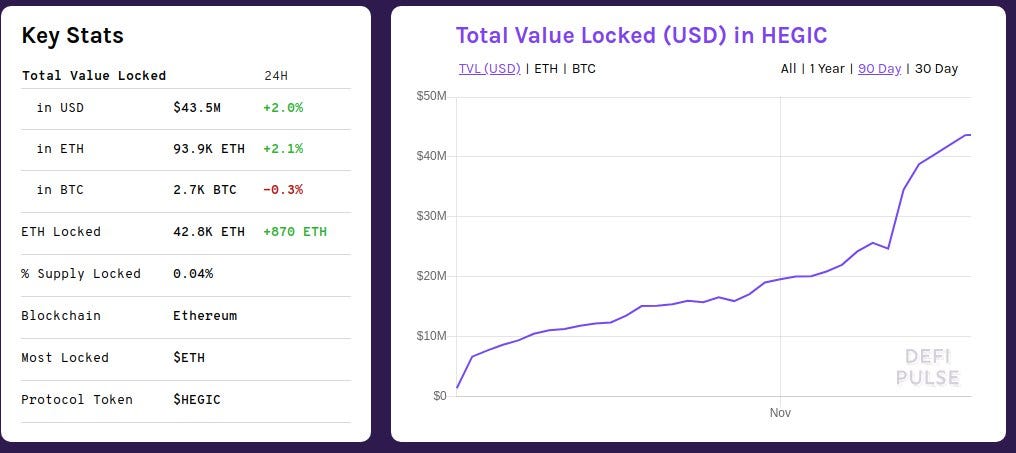The height and width of the screenshot is (453, 1016).
Task: Switch chart to ETH denomination
Action: (x=546, y=68)
